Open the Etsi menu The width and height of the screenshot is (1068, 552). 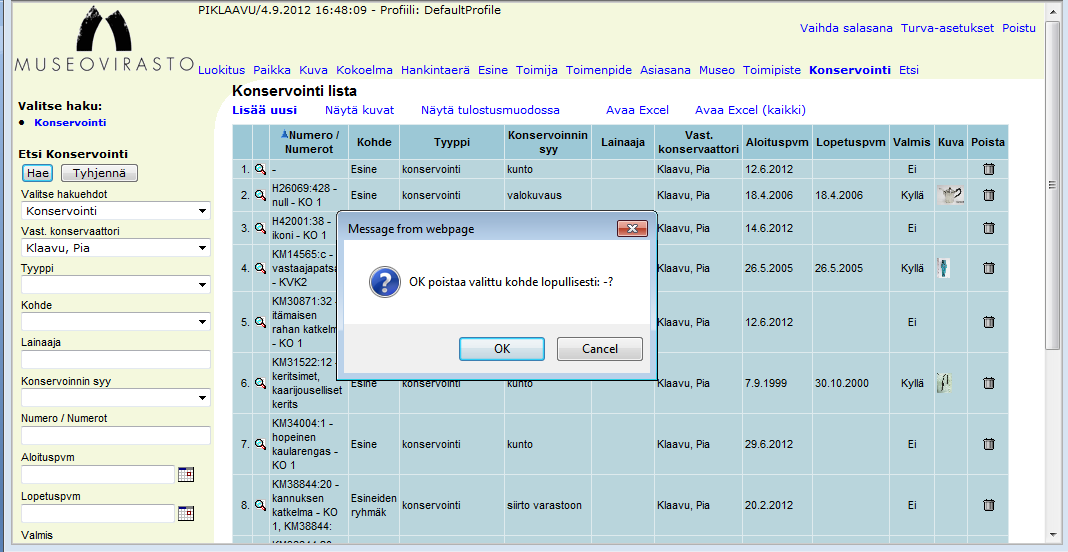click(909, 70)
